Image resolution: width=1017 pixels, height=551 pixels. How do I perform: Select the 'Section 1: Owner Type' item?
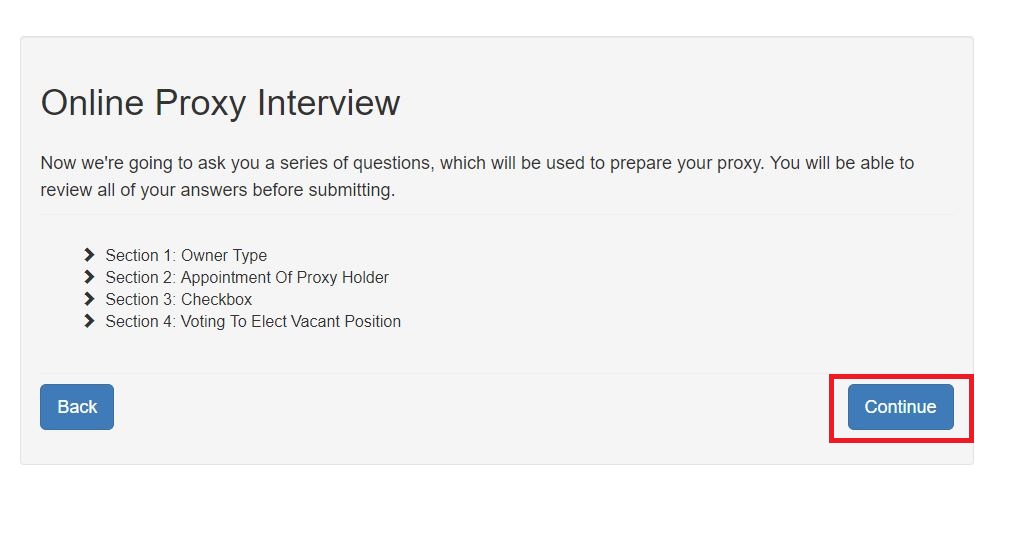[186, 255]
